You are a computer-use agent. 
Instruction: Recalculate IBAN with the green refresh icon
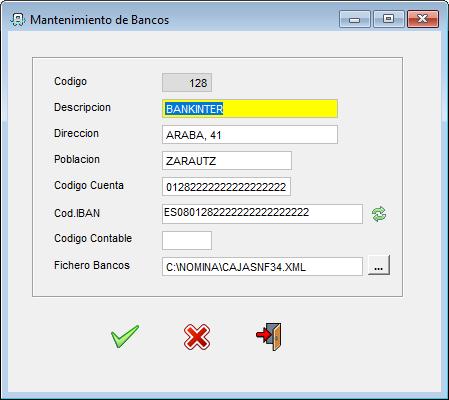pos(379,214)
